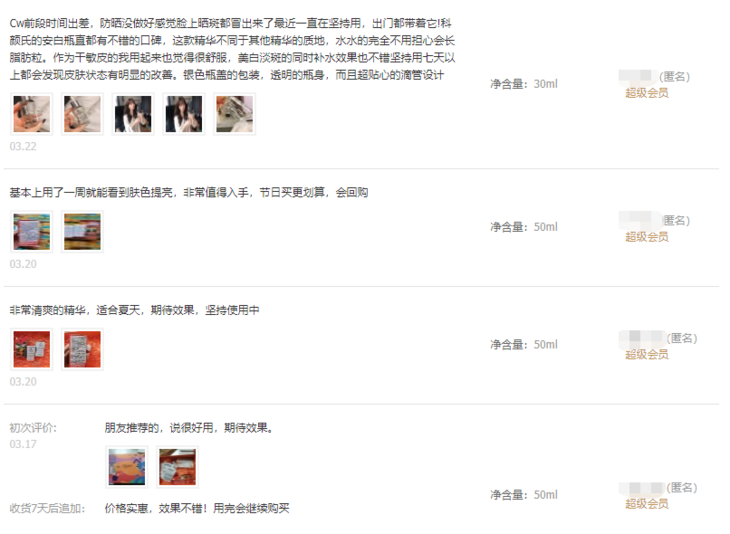Click 超级会员 badge of 肤色提亮 reviewer
This screenshot has width=730, height=534.
[647, 237]
